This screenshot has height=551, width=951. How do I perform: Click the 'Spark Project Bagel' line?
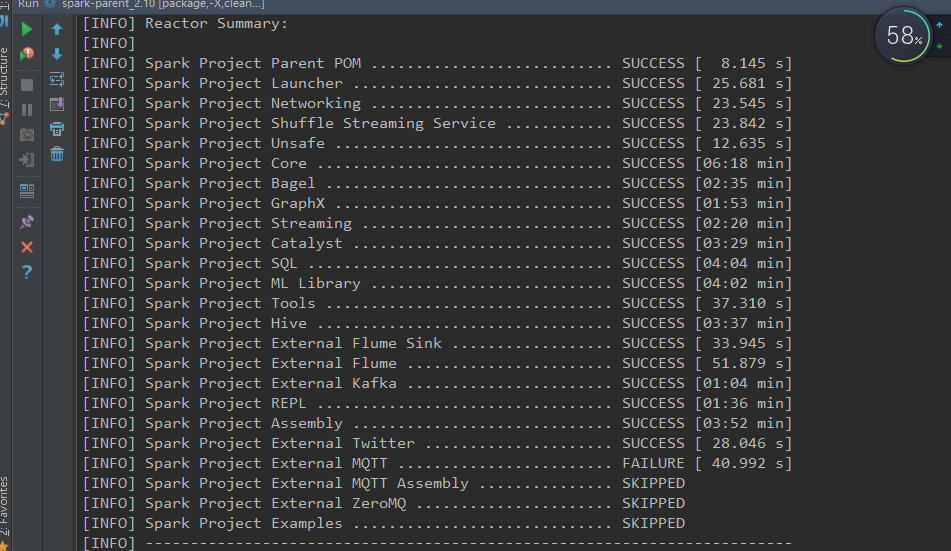pos(437,184)
